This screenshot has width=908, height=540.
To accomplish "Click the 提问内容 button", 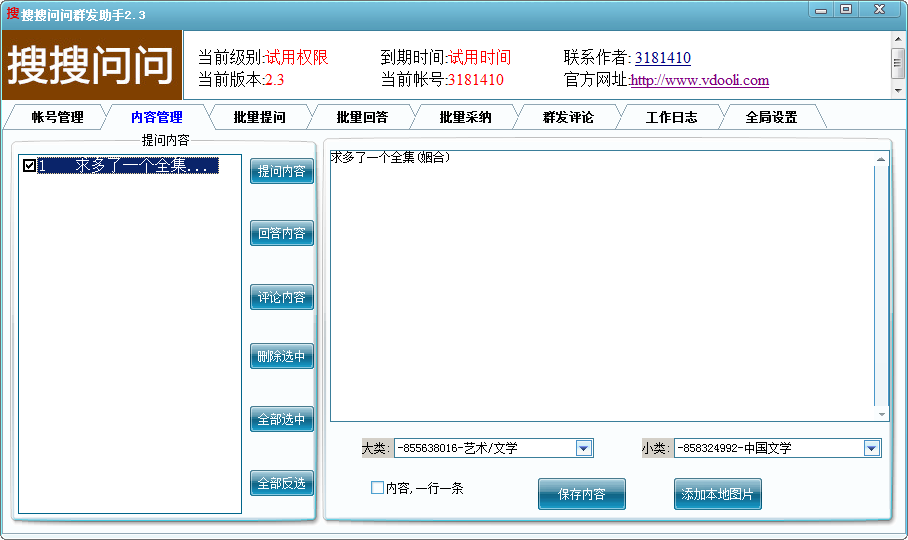I will (x=281, y=172).
